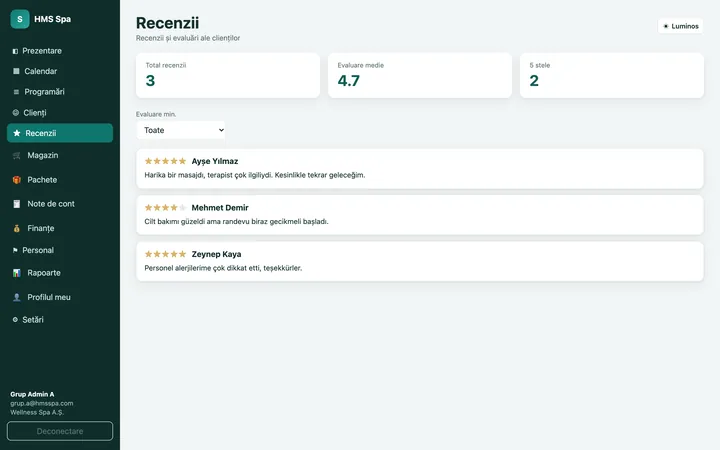This screenshot has height=450, width=720.
Task: Click the Finanțe money bag icon
Action: (17, 228)
